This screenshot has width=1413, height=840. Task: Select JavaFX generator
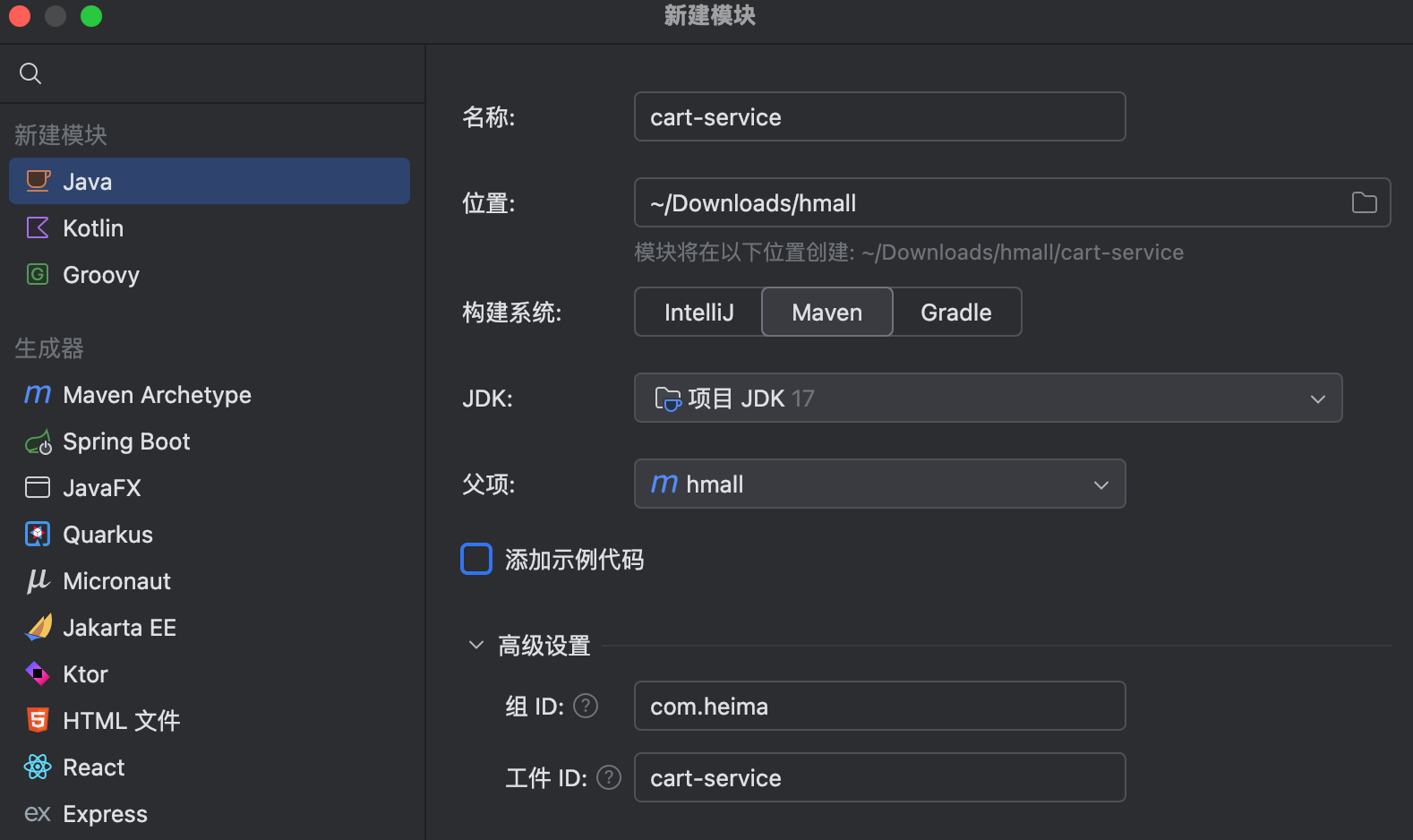[x=210, y=487]
